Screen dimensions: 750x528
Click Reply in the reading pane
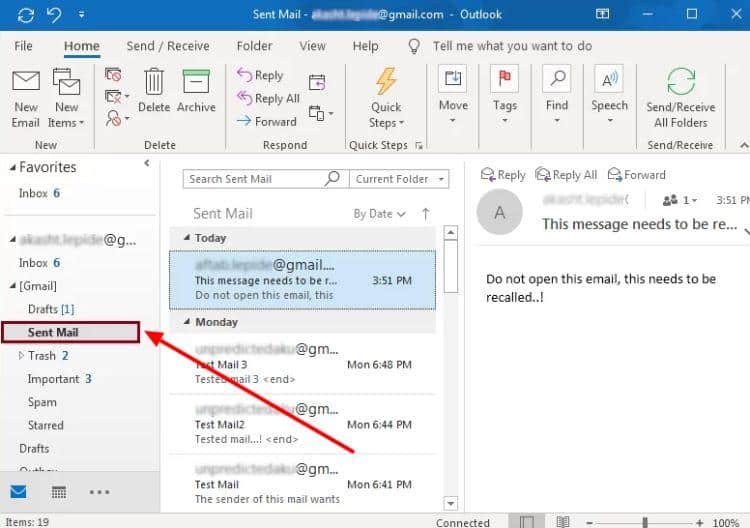point(503,175)
